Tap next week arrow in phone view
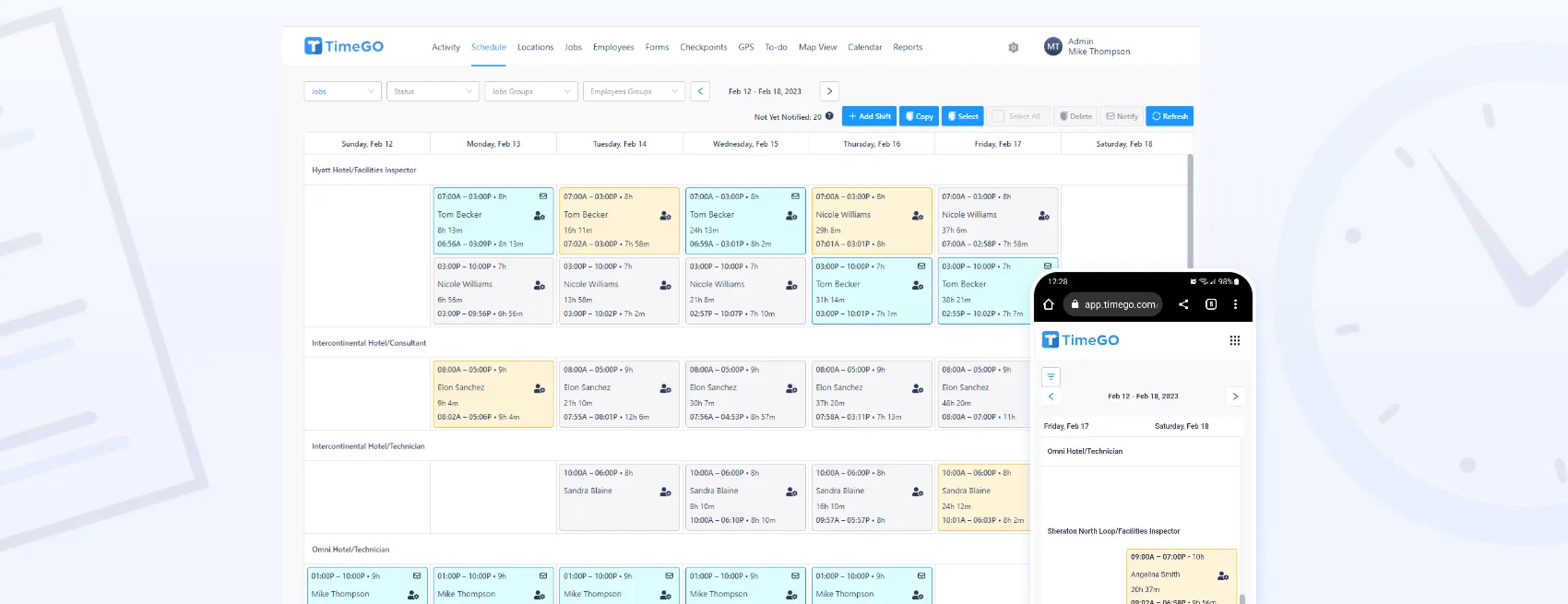 1235,397
